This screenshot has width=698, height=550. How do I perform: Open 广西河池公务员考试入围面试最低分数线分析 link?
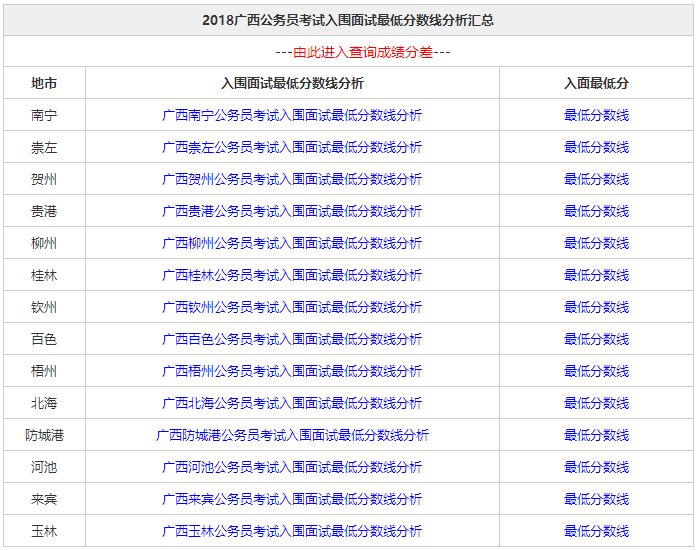coord(292,467)
